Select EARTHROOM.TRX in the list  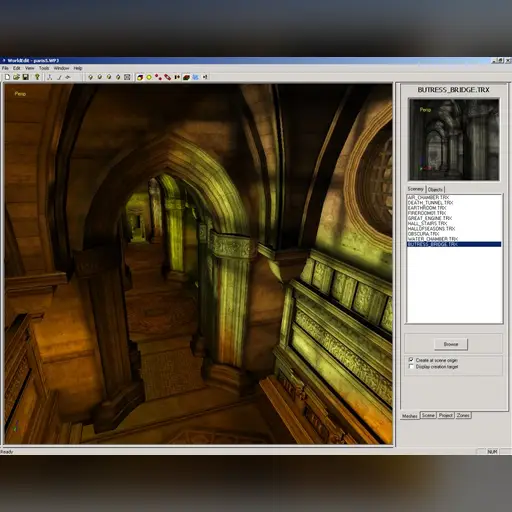point(454,208)
